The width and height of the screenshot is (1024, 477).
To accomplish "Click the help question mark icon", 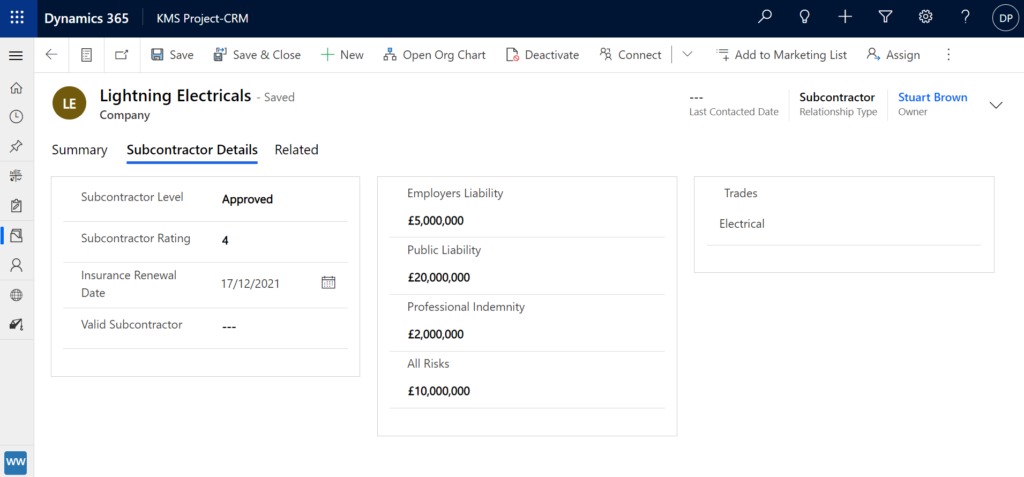I will tap(965, 18).
